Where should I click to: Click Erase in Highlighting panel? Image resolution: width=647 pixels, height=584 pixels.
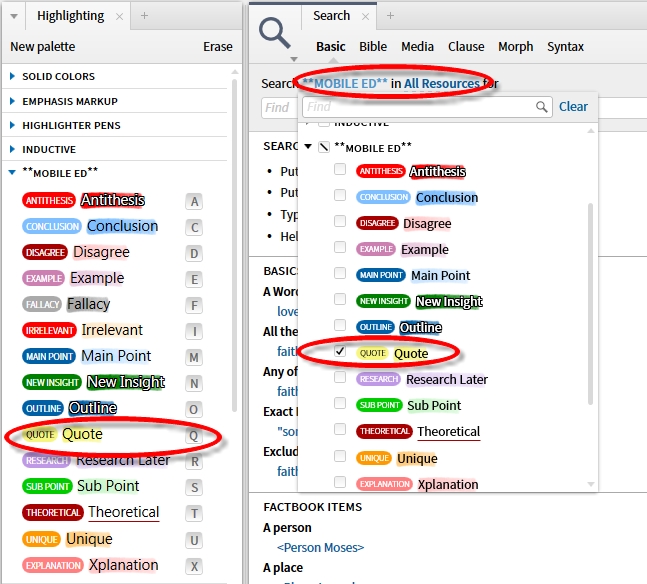click(217, 47)
